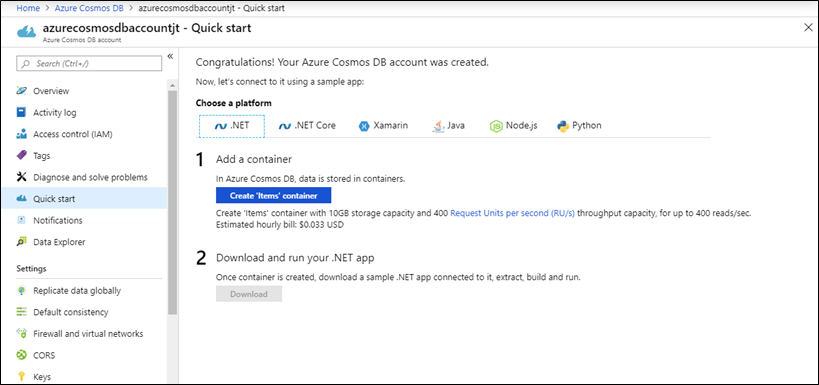Select the Java platform tab
This screenshot has width=819, height=385.
tap(449, 126)
